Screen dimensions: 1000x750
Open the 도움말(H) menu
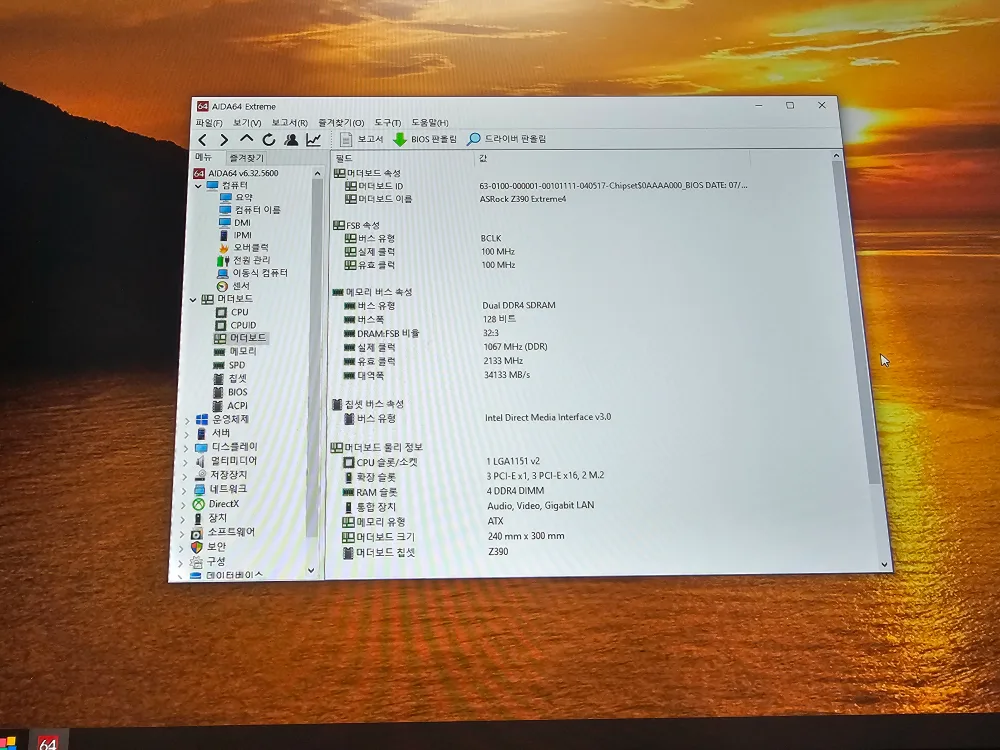point(430,122)
